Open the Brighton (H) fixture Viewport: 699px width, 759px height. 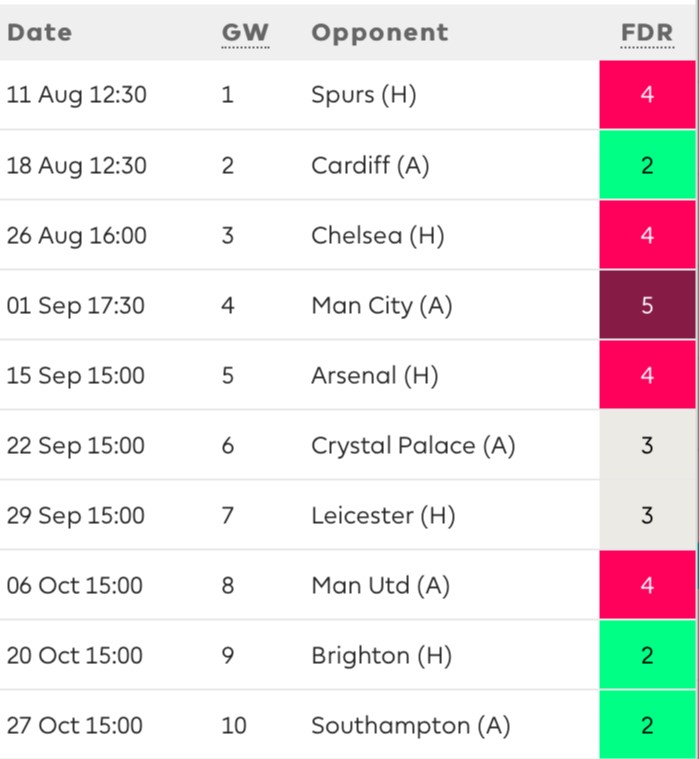[381, 656]
